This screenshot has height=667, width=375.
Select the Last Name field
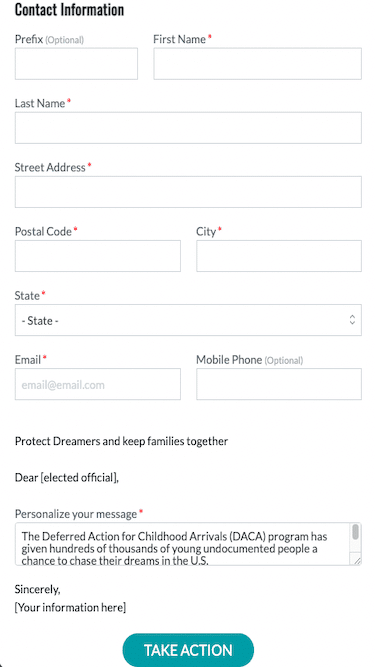click(x=188, y=128)
